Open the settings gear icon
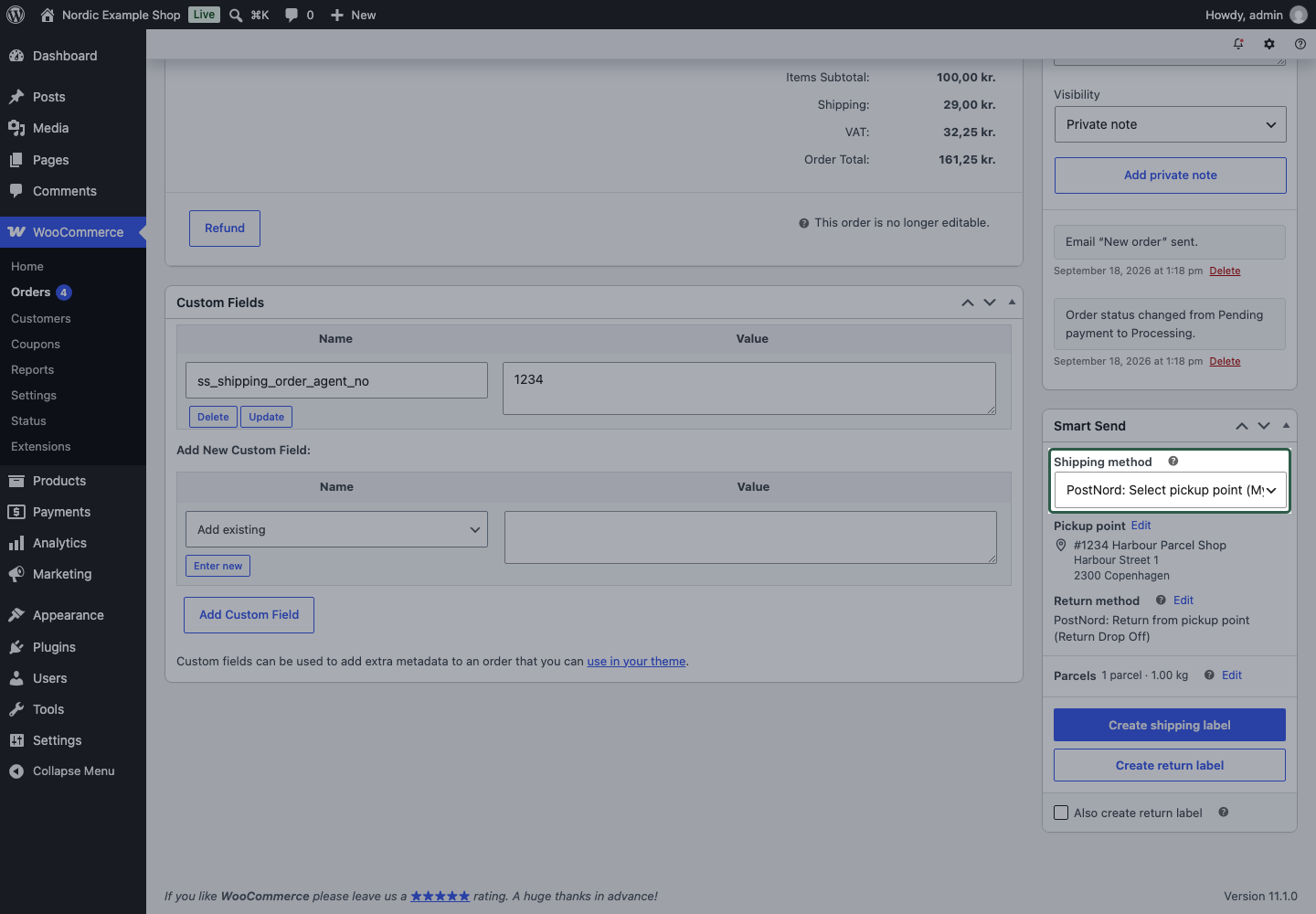 coord(1269,44)
